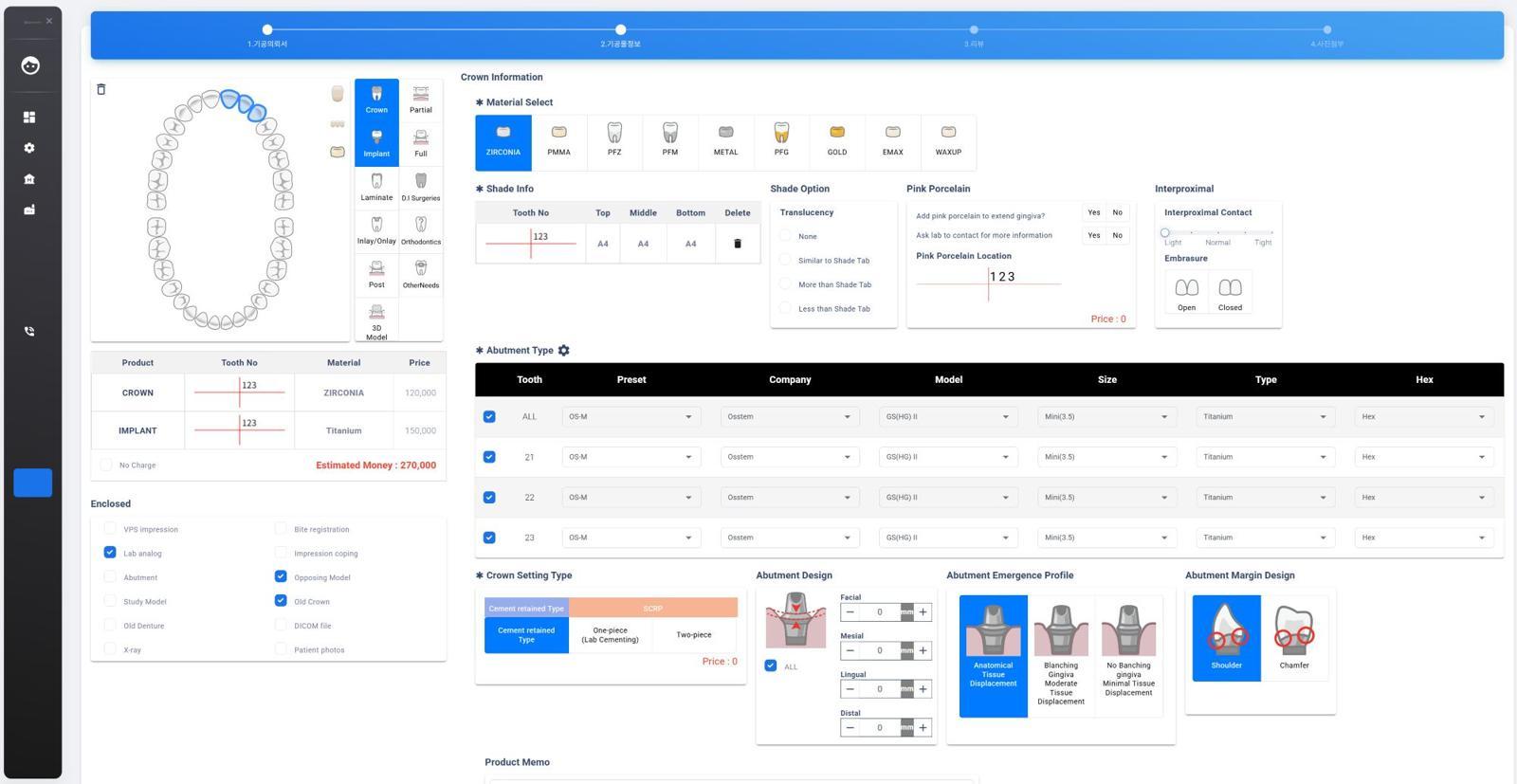Image resolution: width=1517 pixels, height=784 pixels.
Task: Open Abutment Type settings gear
Action: point(564,351)
